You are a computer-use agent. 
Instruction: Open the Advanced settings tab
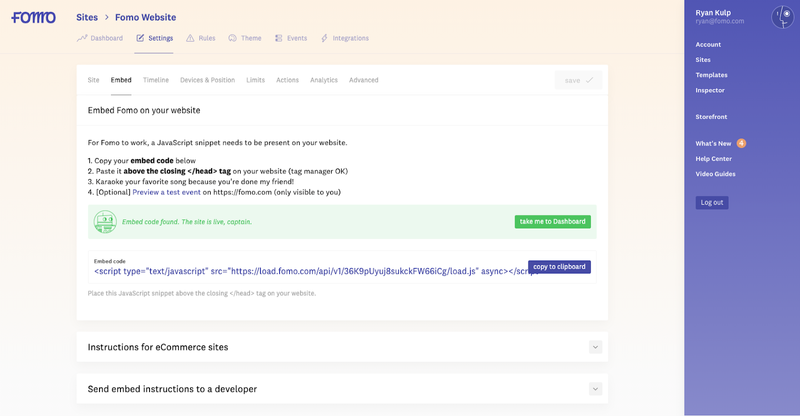tap(363, 80)
